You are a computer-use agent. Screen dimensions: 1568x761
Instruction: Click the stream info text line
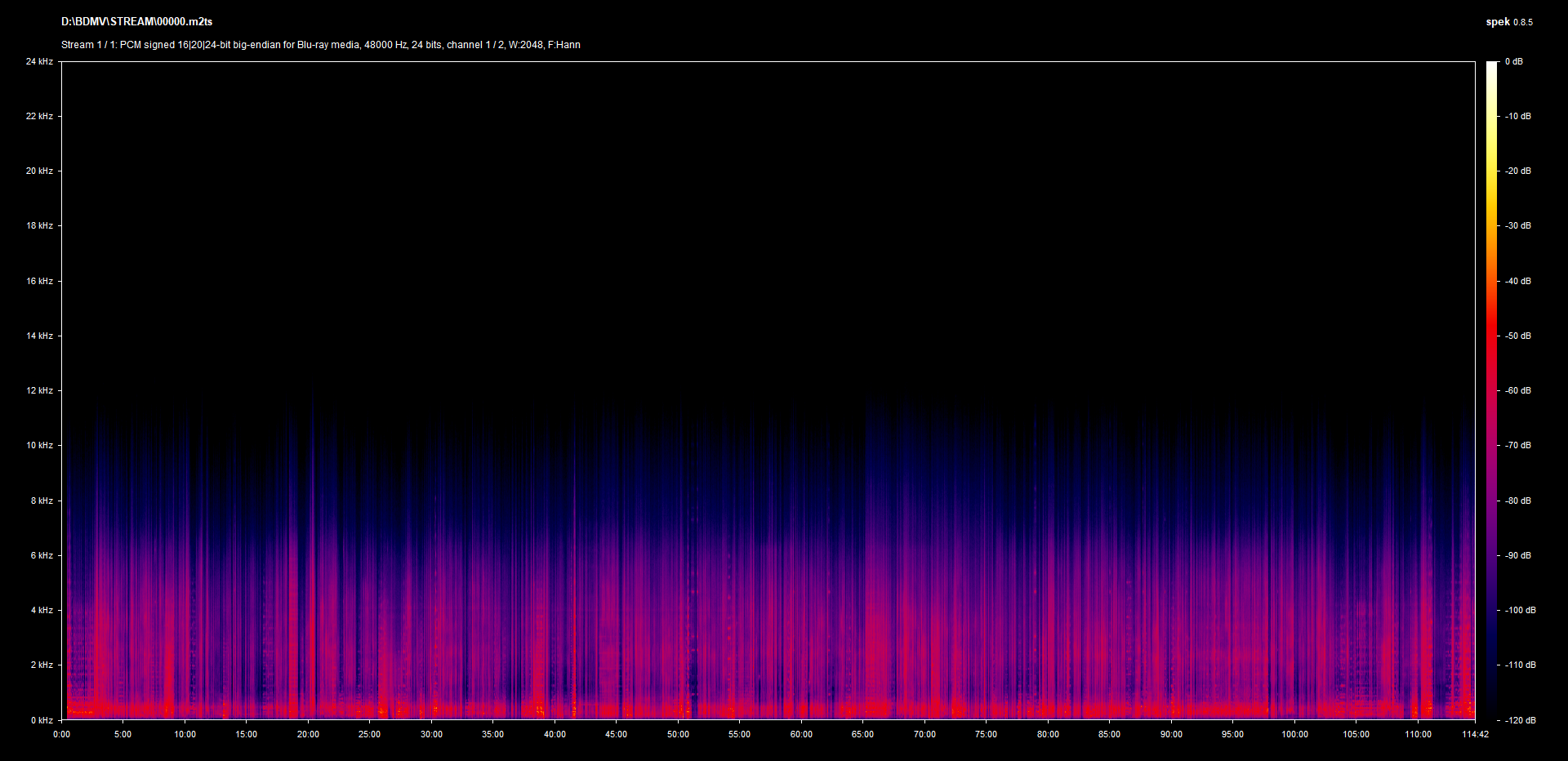coord(320,45)
